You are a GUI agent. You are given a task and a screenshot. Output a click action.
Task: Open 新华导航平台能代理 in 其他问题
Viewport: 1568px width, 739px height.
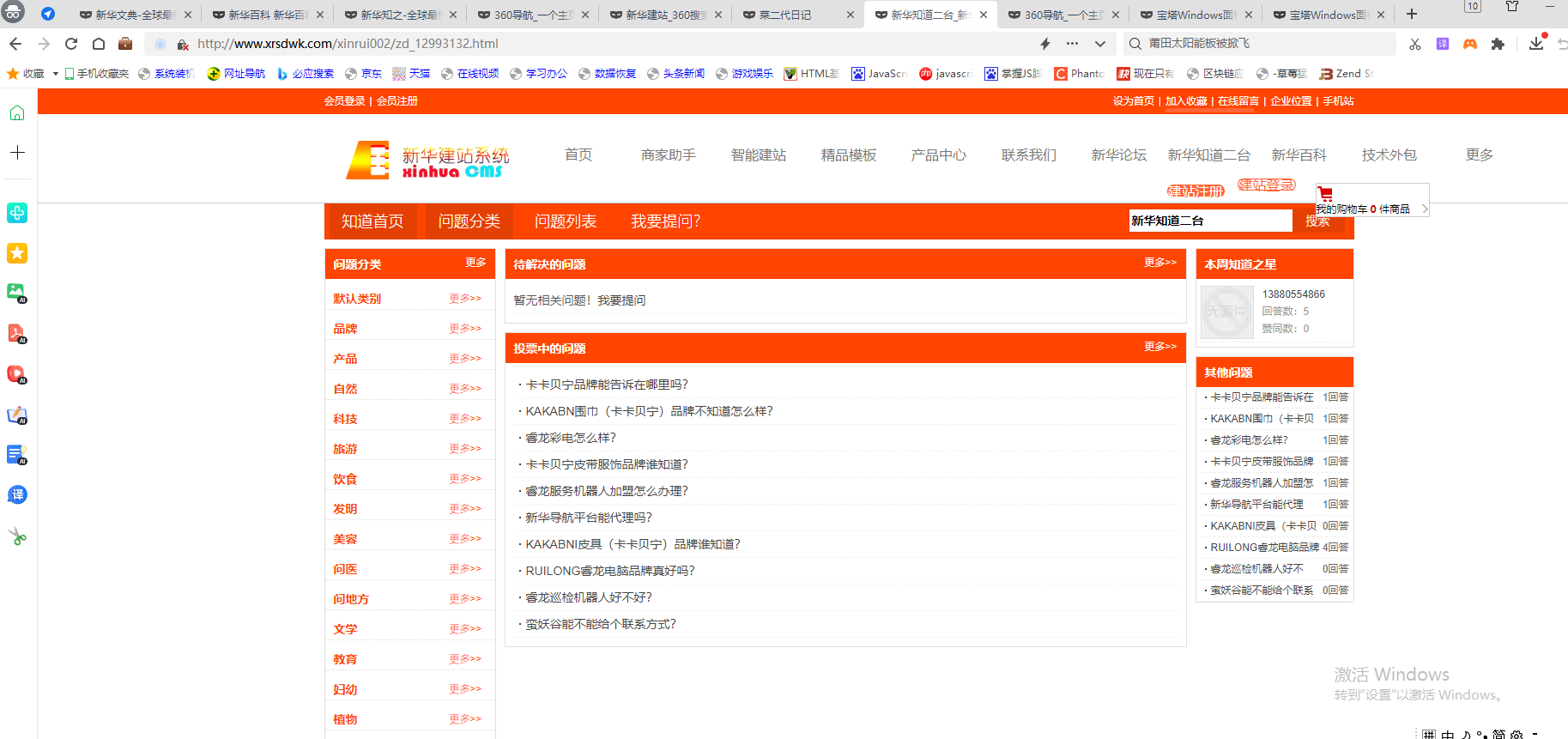click(1256, 505)
